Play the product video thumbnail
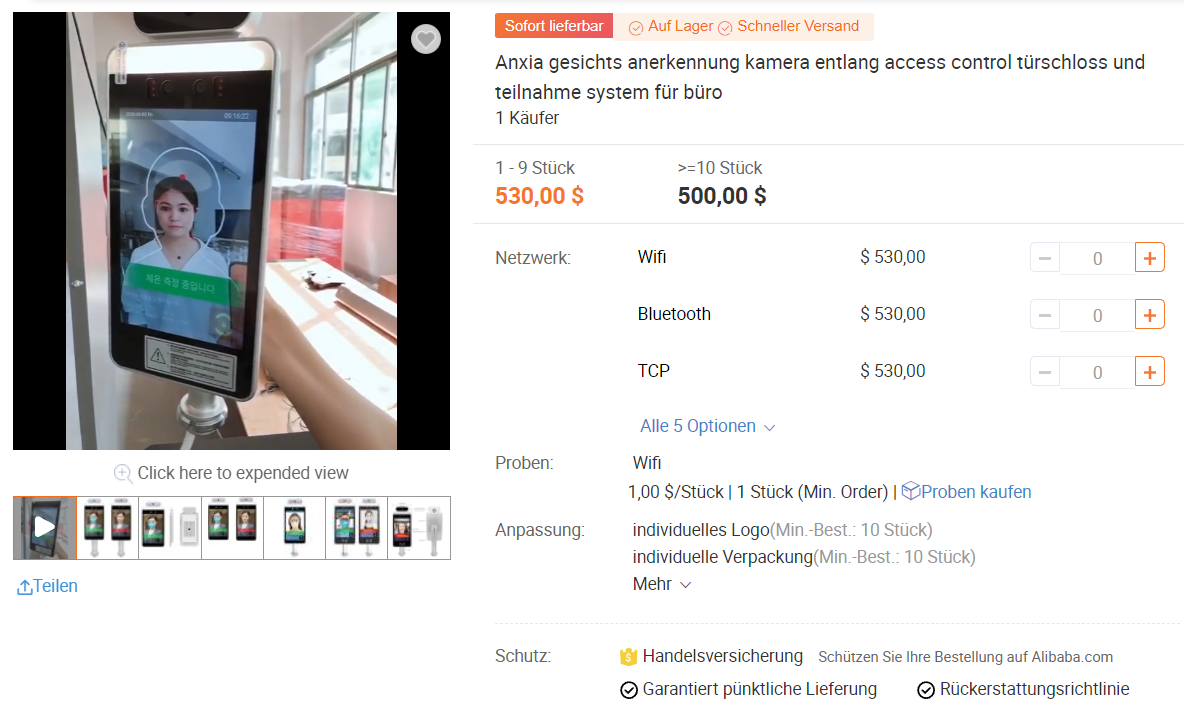 click(44, 527)
